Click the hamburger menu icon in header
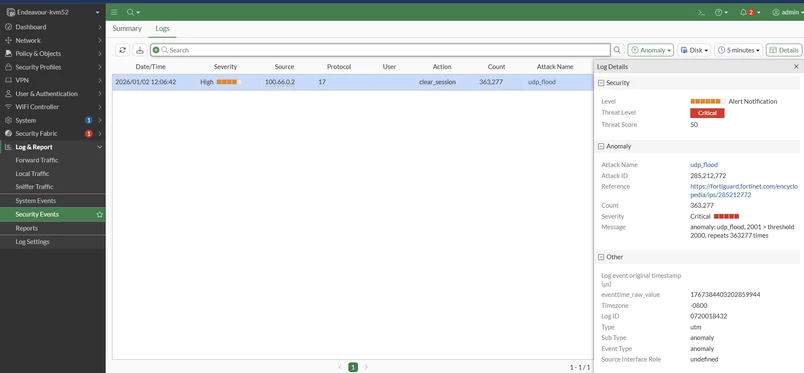Image resolution: width=804 pixels, height=373 pixels. click(x=114, y=12)
